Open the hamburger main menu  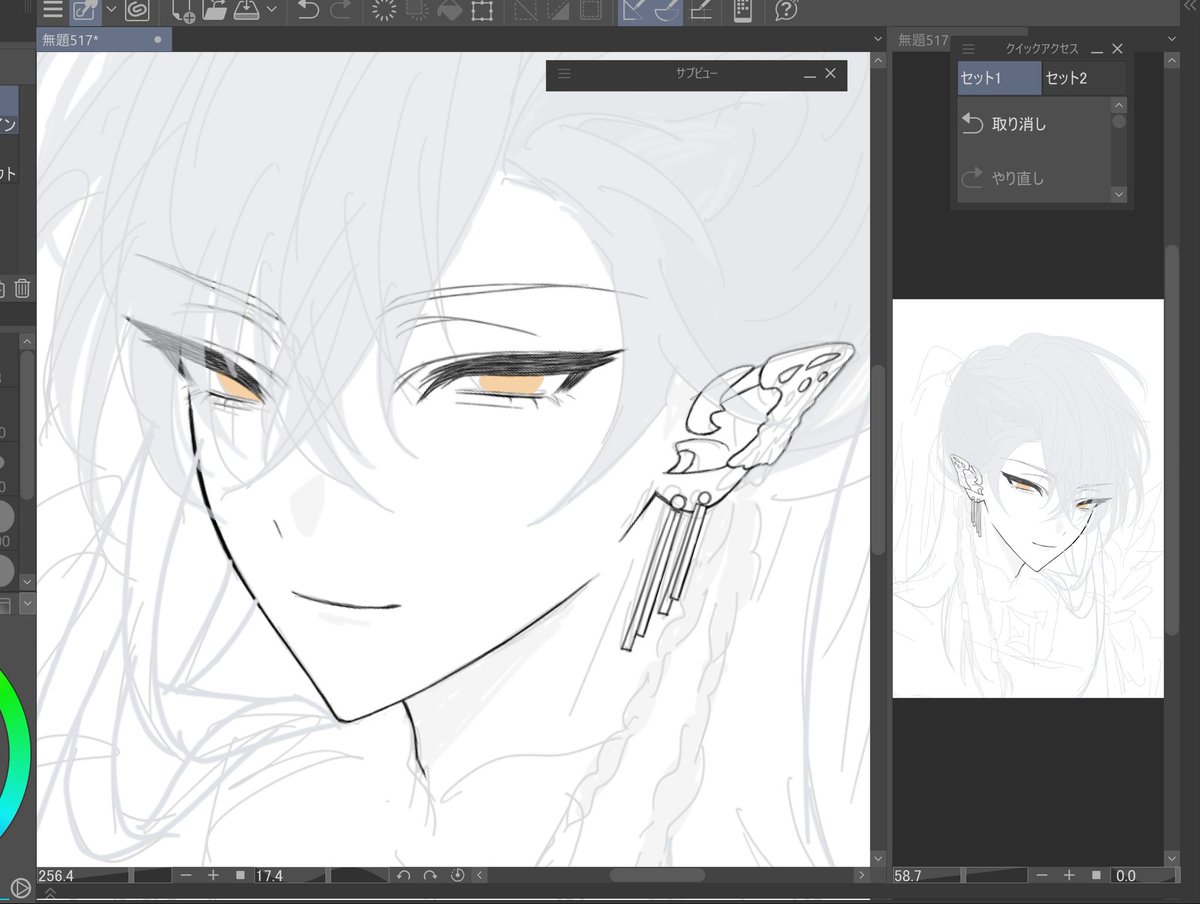pyautogui.click(x=52, y=11)
